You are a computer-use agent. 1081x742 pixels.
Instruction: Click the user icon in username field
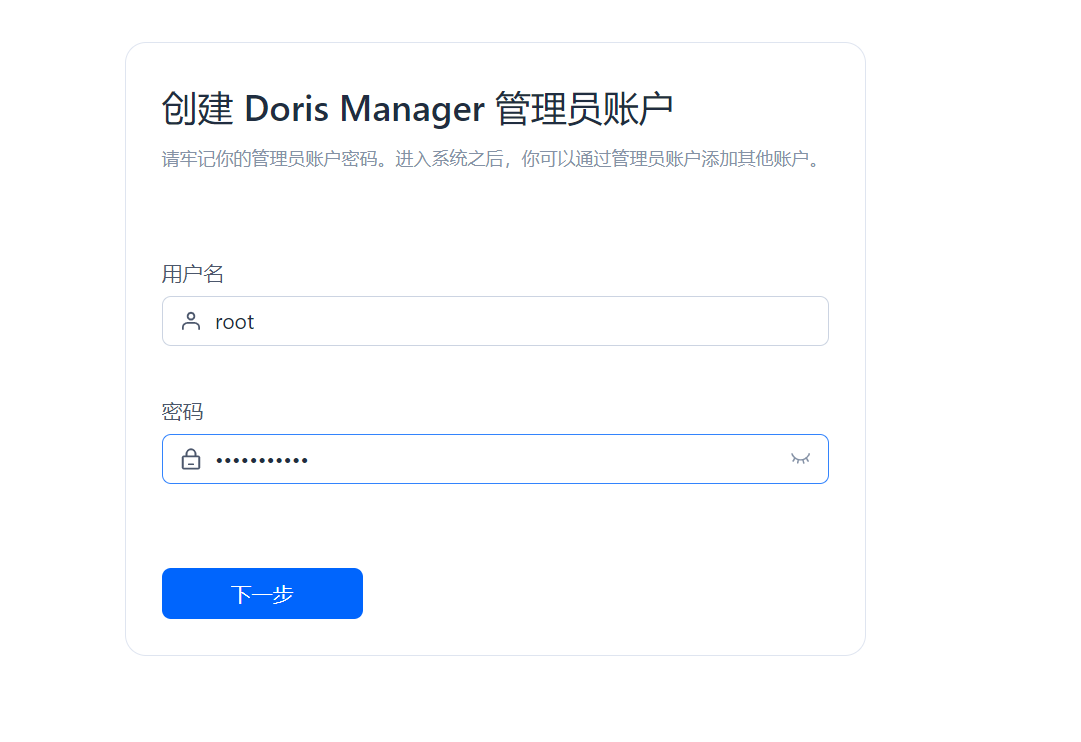point(191,321)
